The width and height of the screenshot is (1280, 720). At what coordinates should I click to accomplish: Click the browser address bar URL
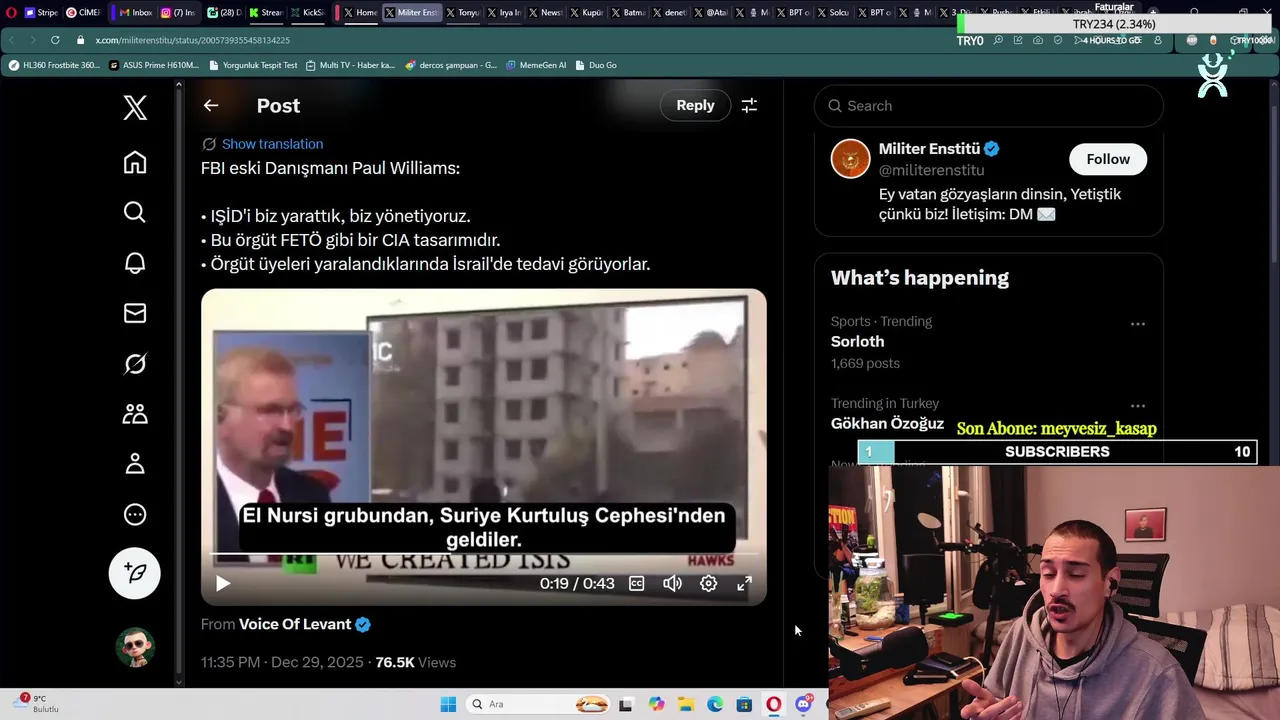(x=193, y=40)
